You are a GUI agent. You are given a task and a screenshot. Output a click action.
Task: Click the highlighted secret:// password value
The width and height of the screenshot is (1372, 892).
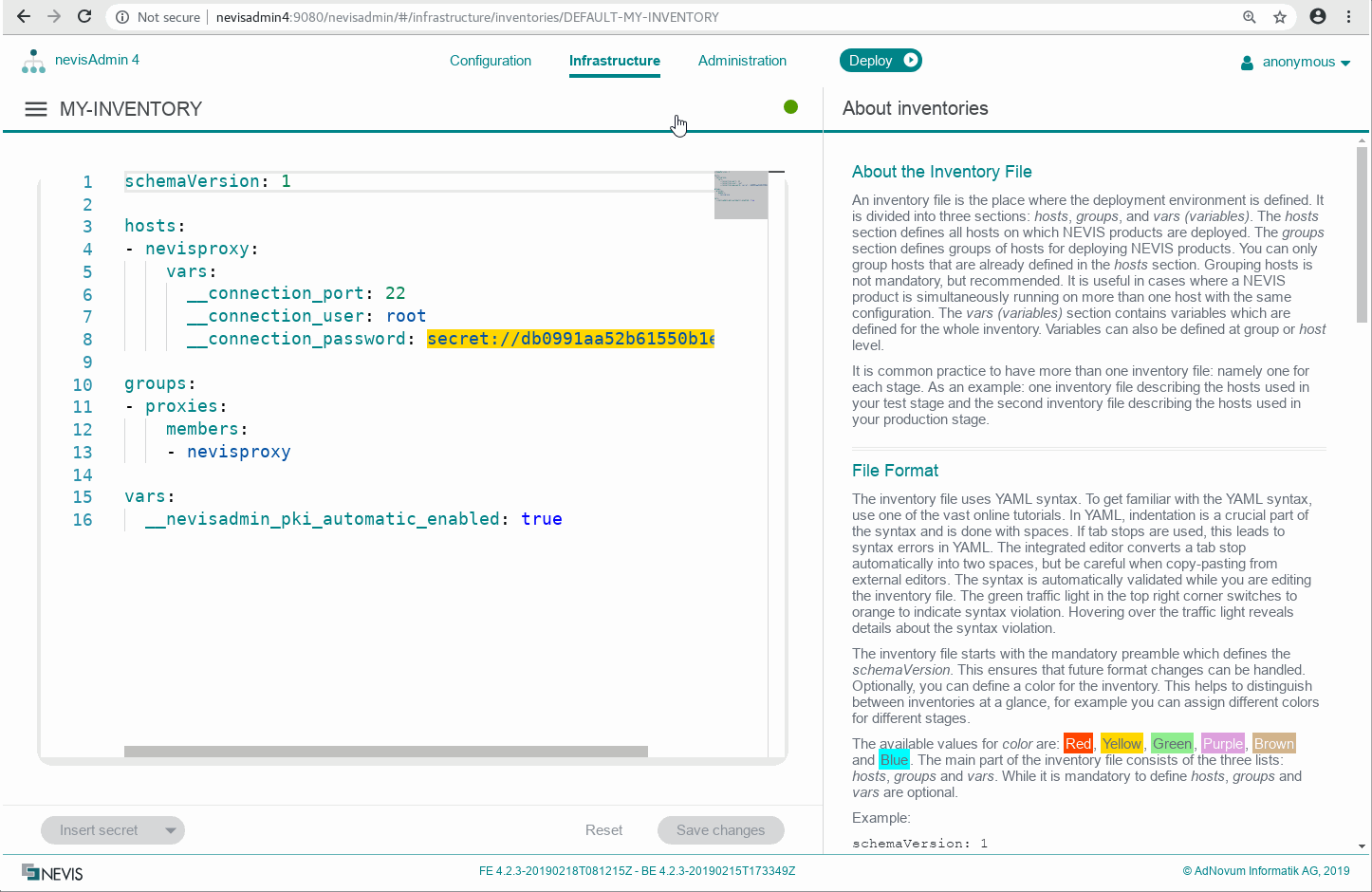click(x=570, y=339)
